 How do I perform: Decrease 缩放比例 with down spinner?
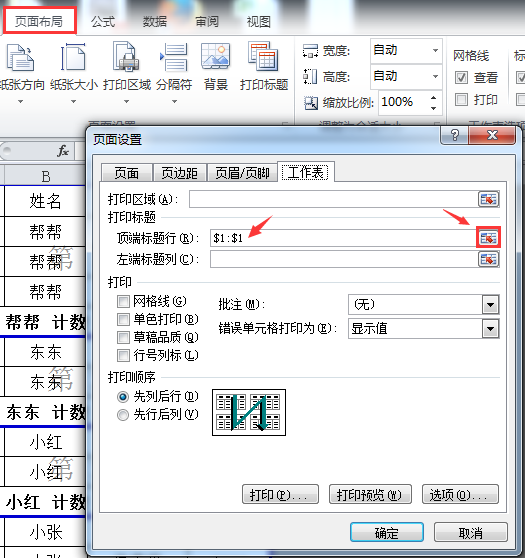pyautogui.click(x=433, y=108)
